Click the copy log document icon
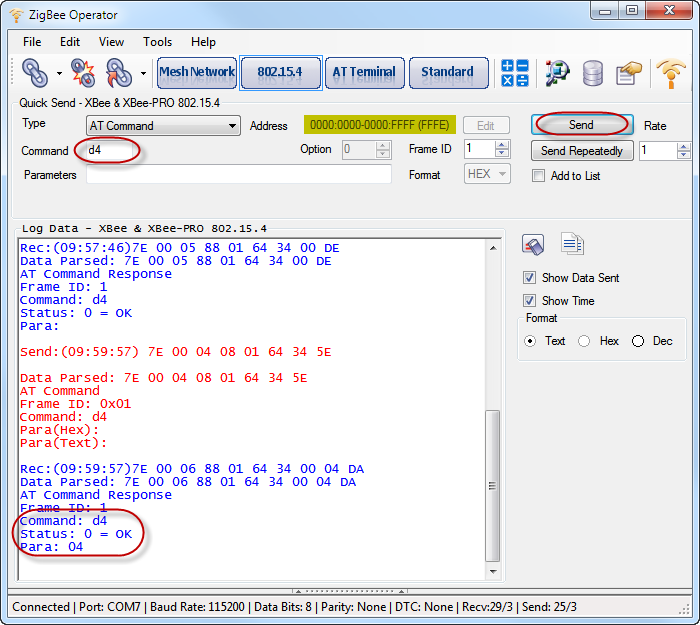The height and width of the screenshot is (625, 700). click(572, 244)
